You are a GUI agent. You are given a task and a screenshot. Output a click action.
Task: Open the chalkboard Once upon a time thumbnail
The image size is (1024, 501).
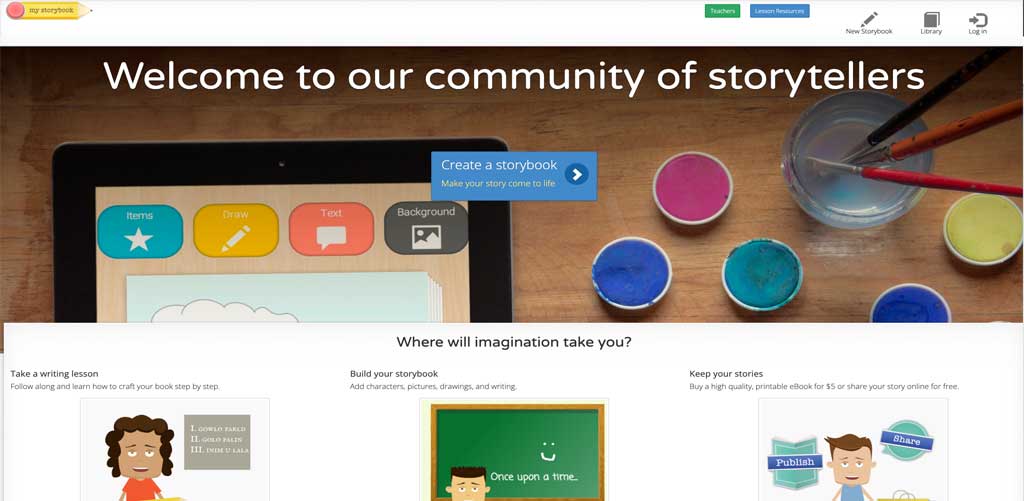(514, 449)
